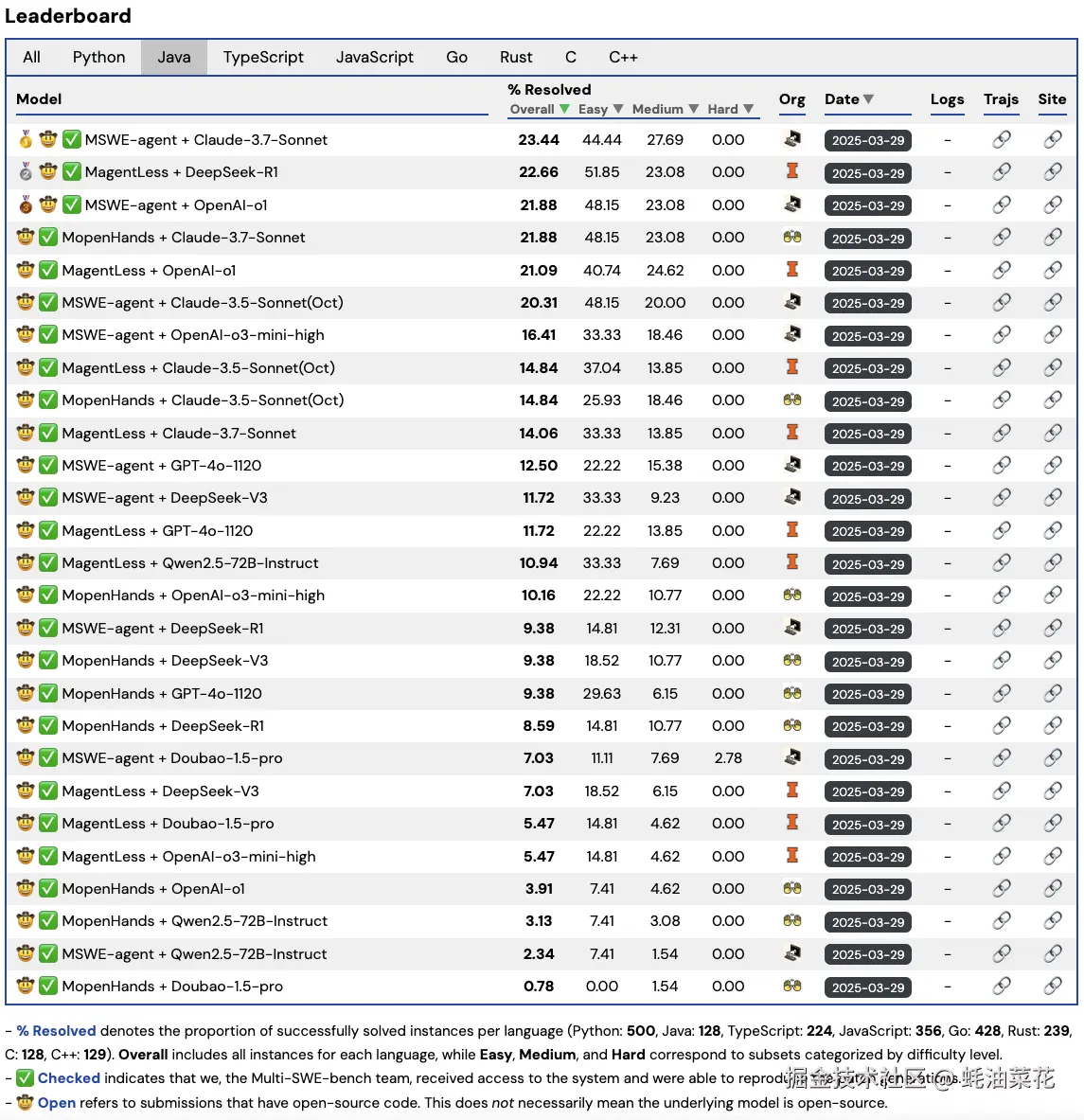This screenshot has width=1084, height=1120.
Task: Open Site link for MSWE-agent + Claude-3.5-Sonnet(Oct)
Action: click(x=1053, y=302)
